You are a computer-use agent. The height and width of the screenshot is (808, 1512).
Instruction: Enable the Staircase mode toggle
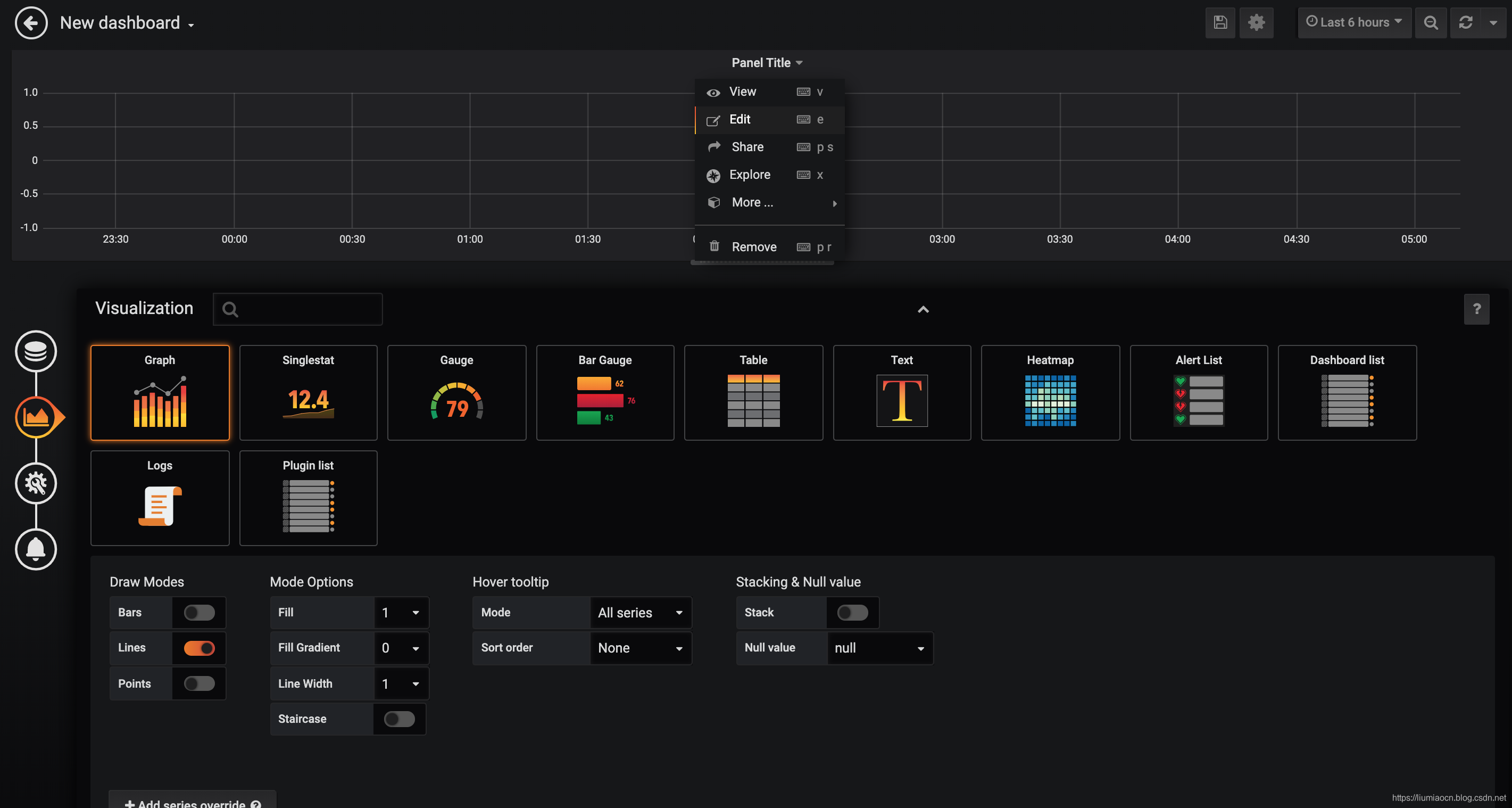[x=399, y=718]
